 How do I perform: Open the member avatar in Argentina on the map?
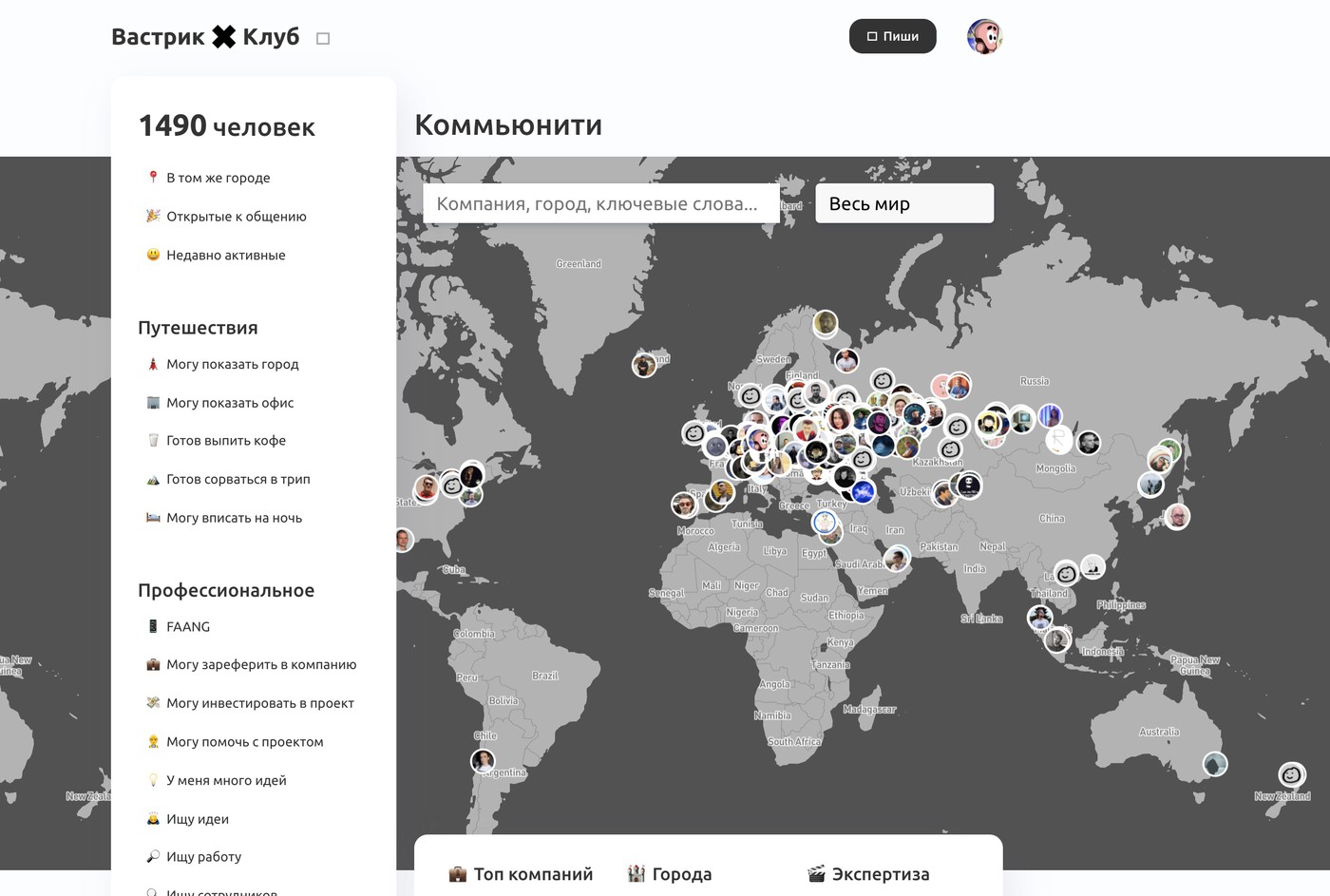tap(483, 761)
